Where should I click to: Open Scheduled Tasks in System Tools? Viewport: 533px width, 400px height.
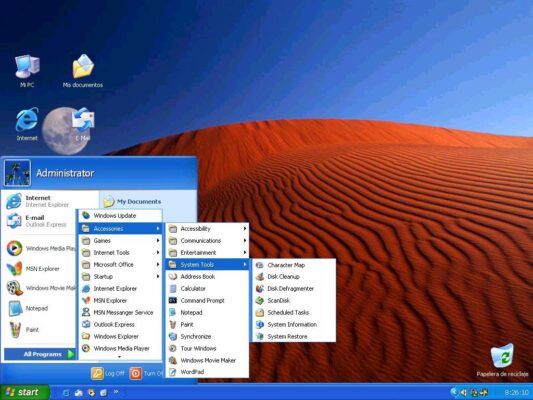(x=294, y=312)
